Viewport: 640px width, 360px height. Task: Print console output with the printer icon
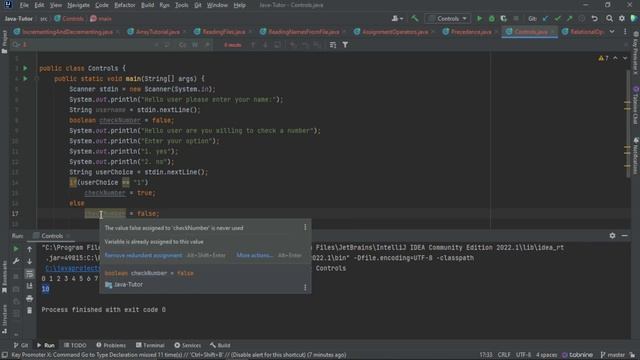click(29, 299)
